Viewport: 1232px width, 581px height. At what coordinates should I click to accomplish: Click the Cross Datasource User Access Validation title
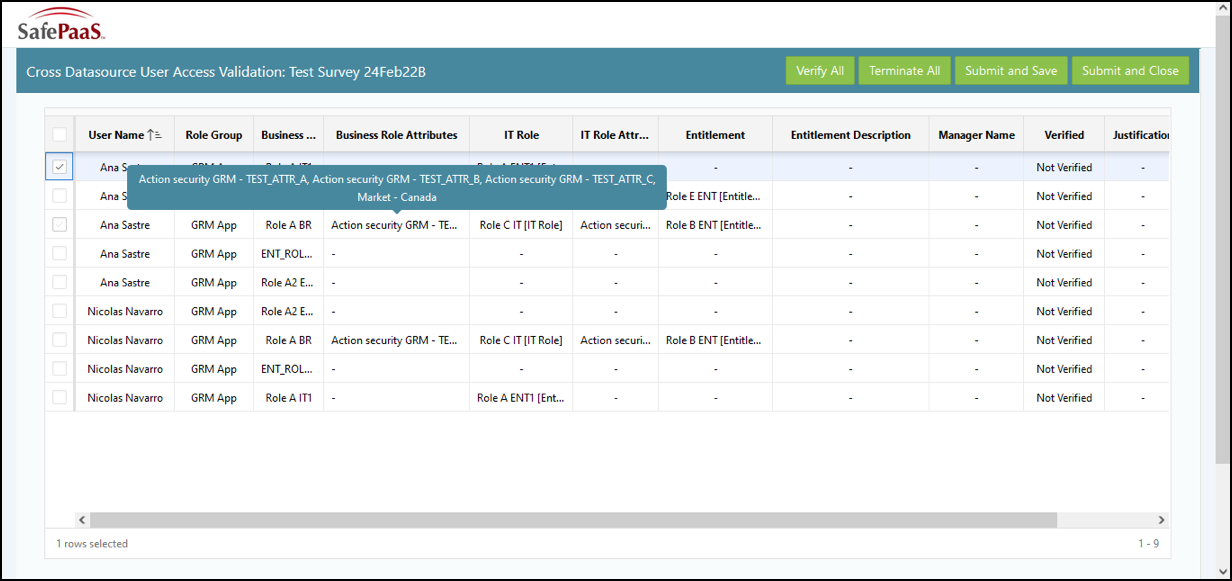click(x=226, y=72)
